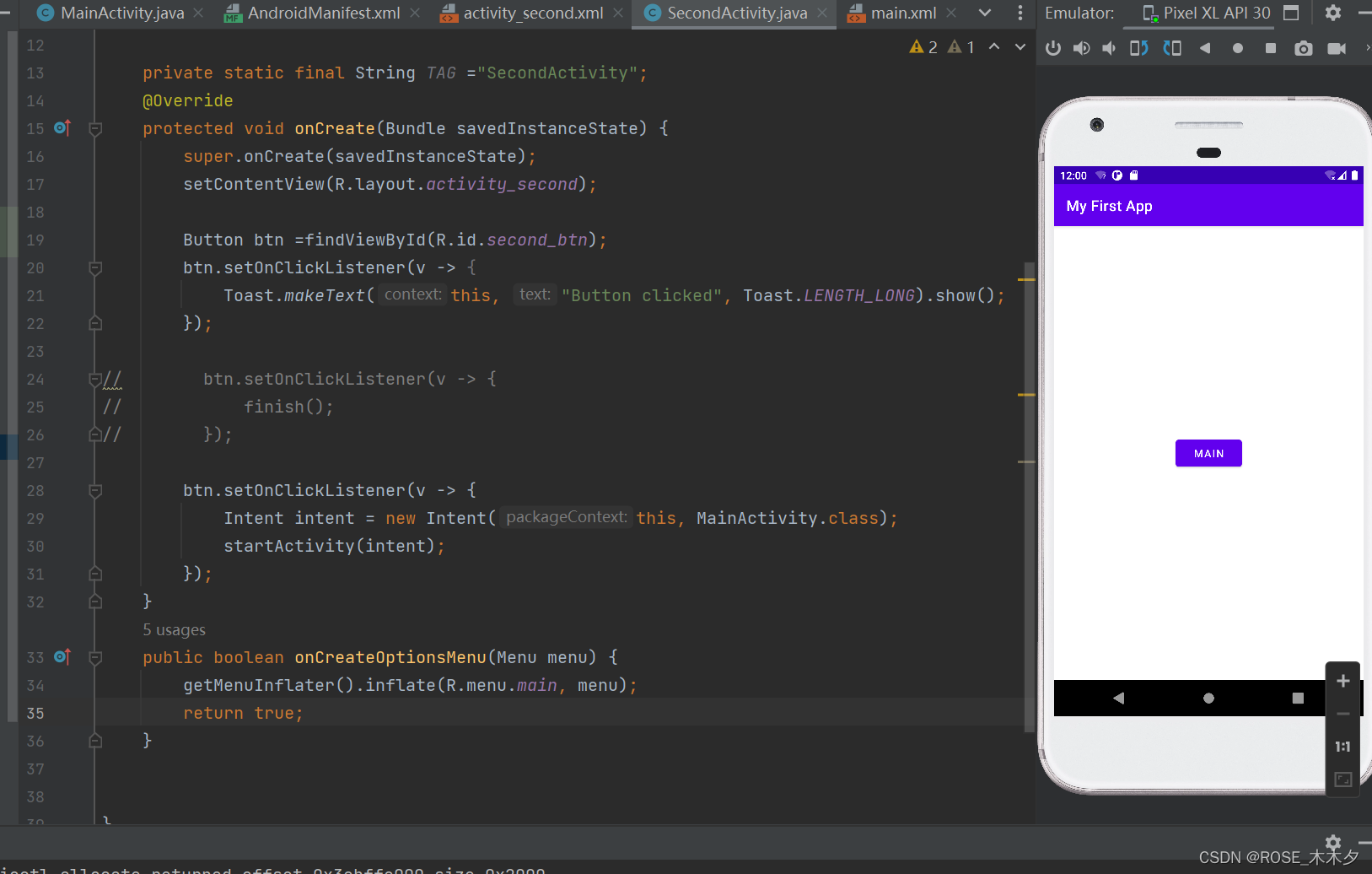Open the weak warnings indicator showing 1
This screenshot has width=1372, height=874.
(x=960, y=47)
